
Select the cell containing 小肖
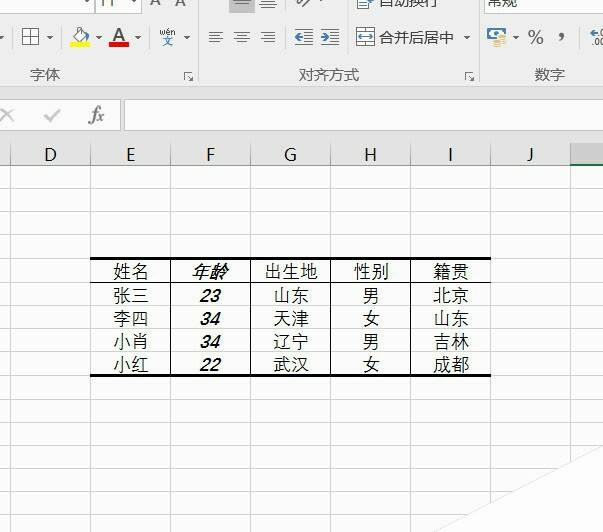tap(130, 341)
